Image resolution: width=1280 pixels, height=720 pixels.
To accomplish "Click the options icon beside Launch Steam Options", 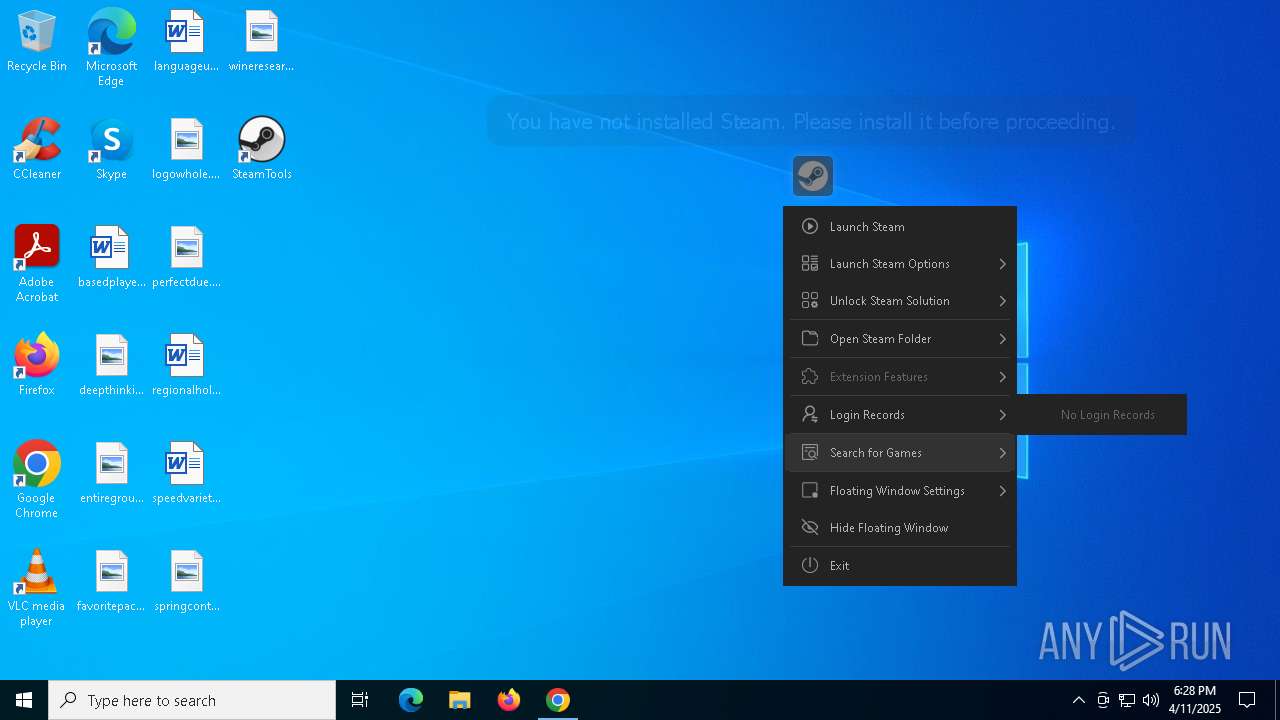I will (x=810, y=264).
